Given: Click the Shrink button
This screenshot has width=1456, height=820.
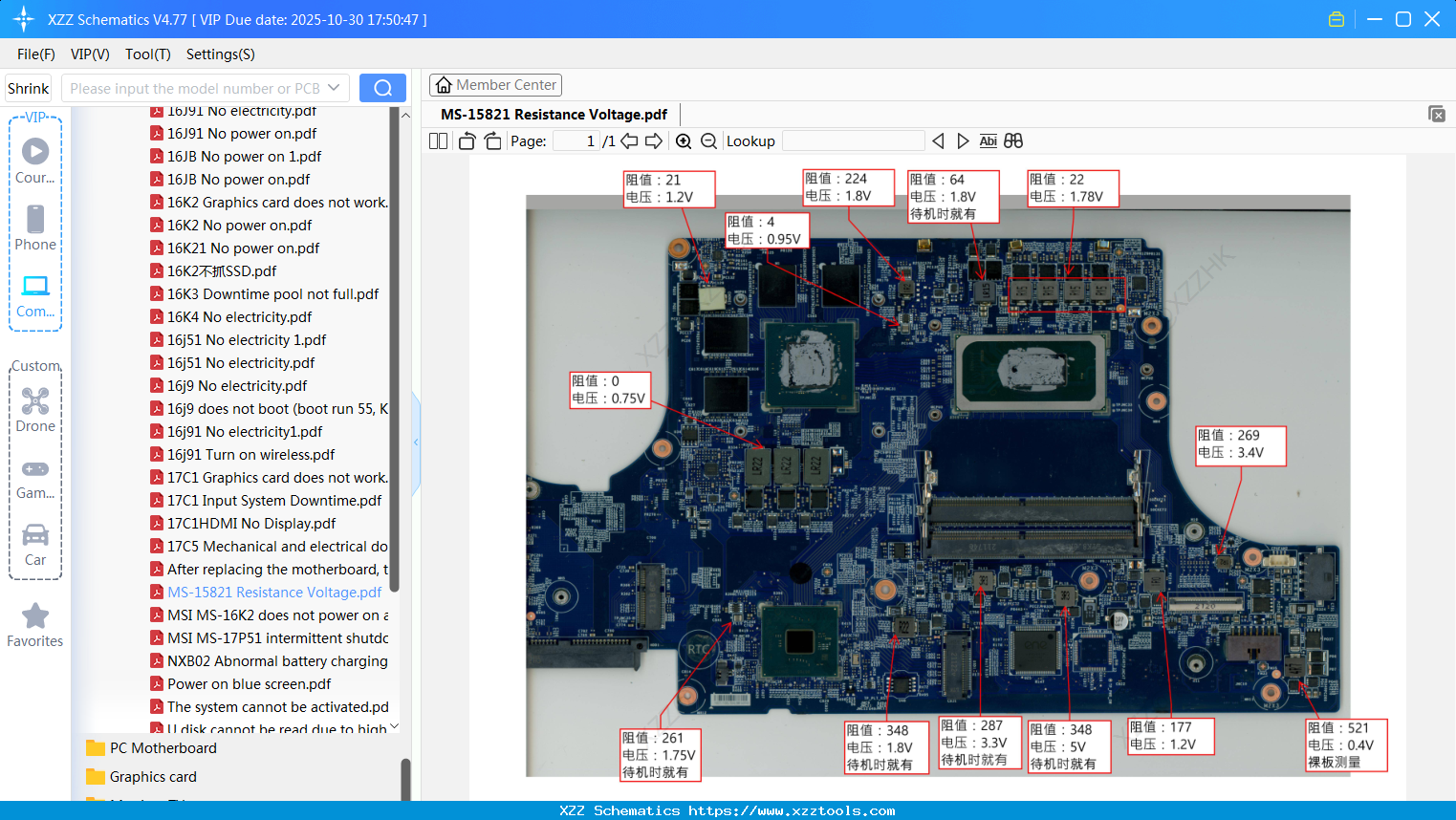Looking at the screenshot, I should 28,87.
